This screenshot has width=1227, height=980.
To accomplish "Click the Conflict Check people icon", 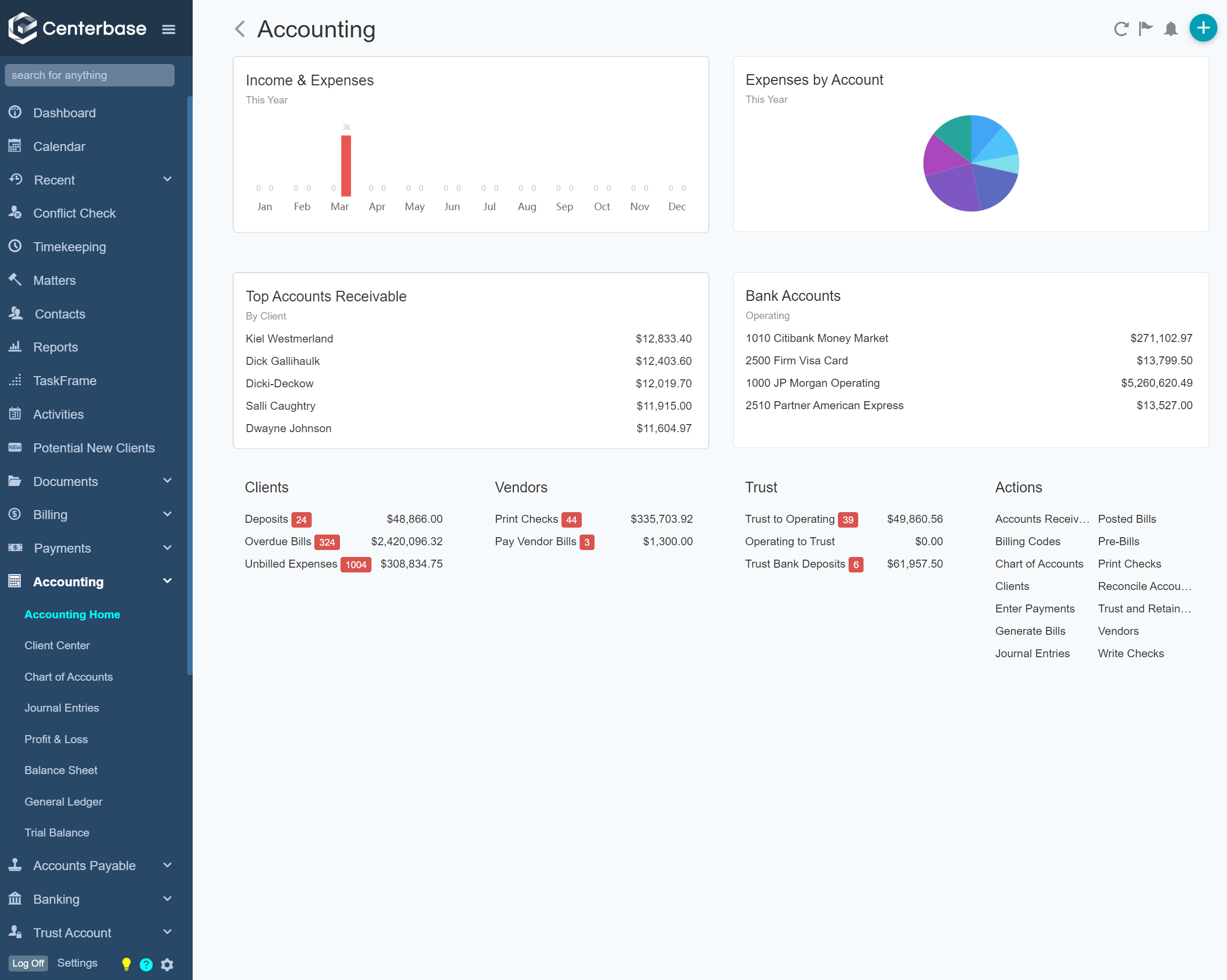I will (x=15, y=213).
